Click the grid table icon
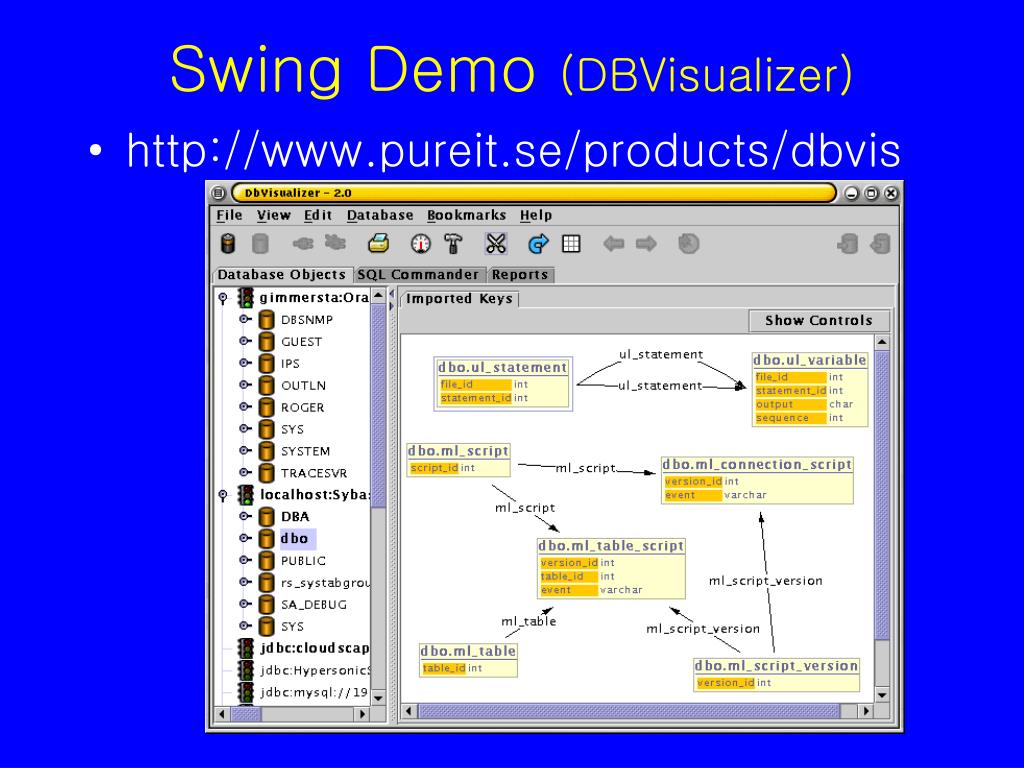This screenshot has height=768, width=1024. click(x=571, y=244)
